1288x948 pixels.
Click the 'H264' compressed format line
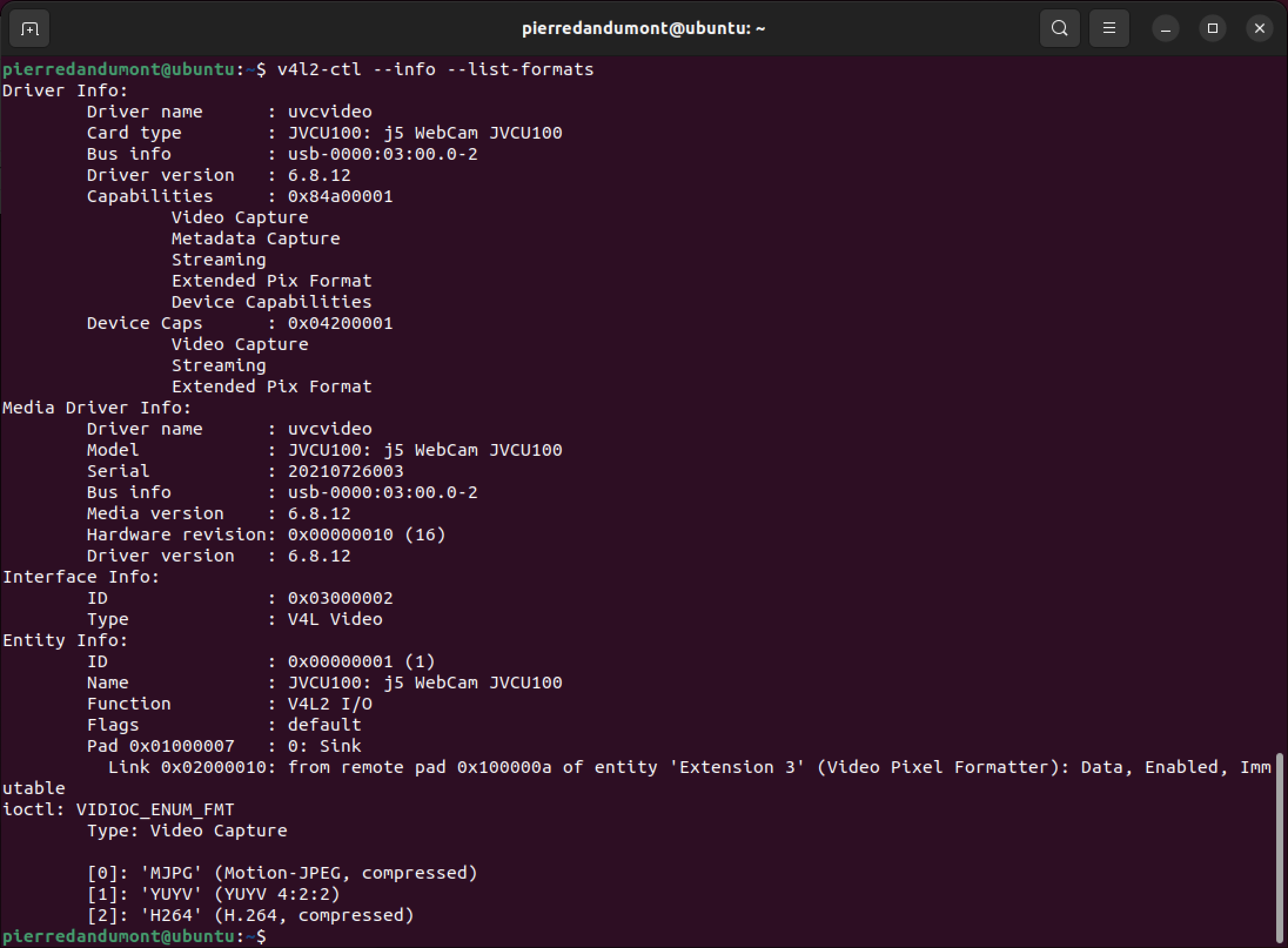pyautogui.click(x=251, y=915)
